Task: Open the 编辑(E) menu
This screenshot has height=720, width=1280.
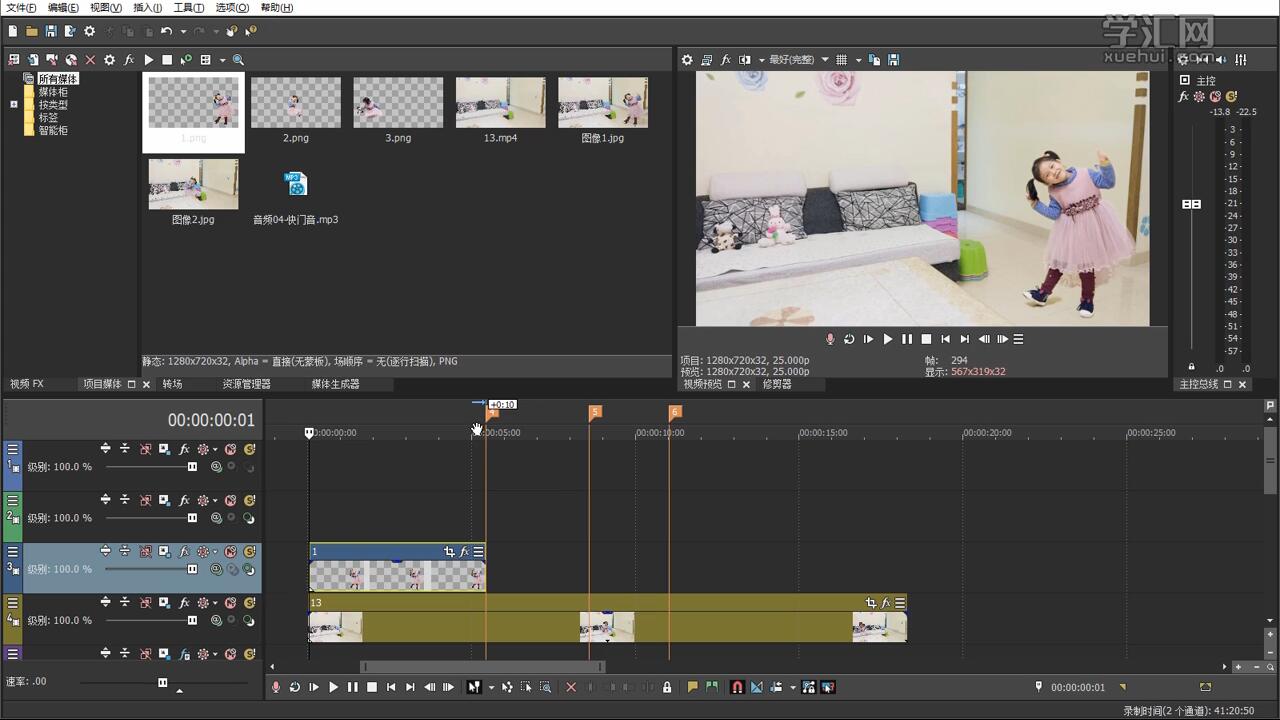Action: 63,8
